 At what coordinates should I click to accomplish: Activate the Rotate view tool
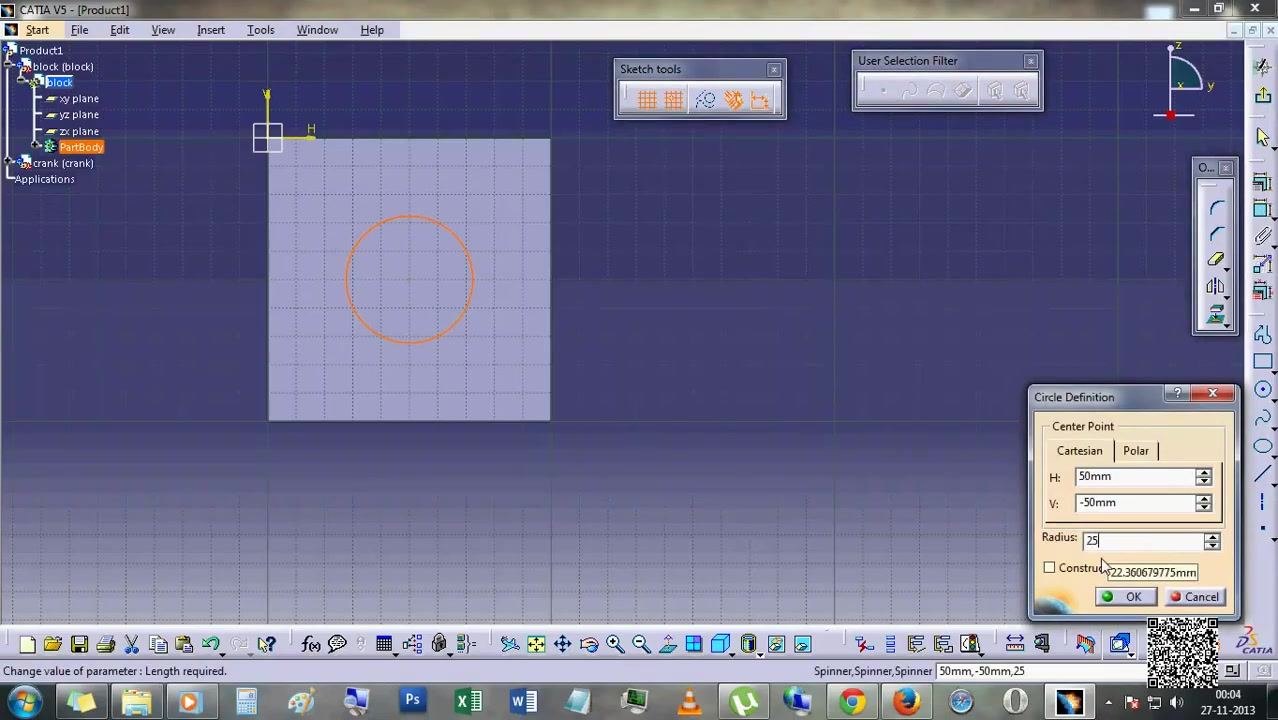click(588, 644)
